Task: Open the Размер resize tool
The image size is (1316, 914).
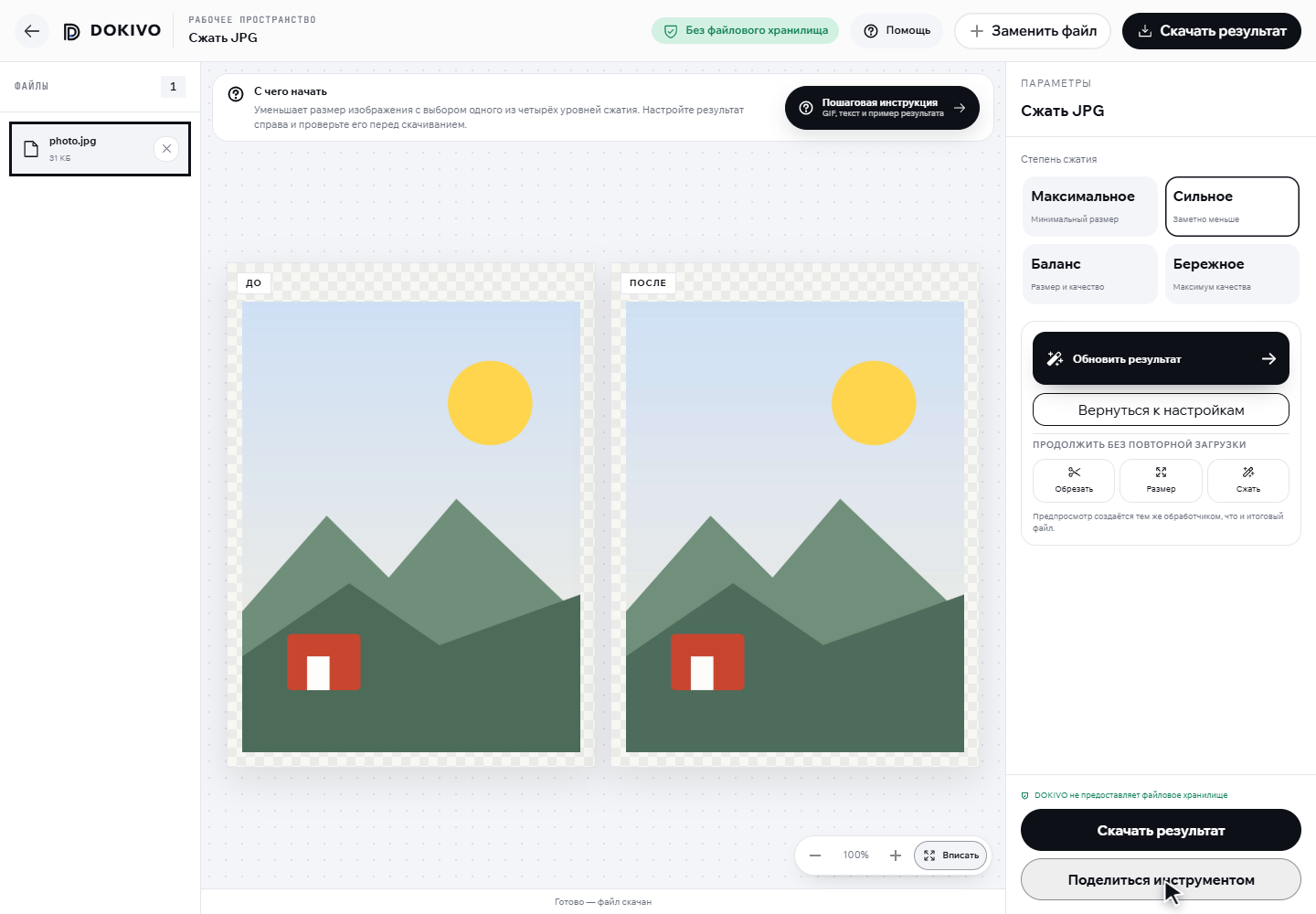Action: 1161,481
